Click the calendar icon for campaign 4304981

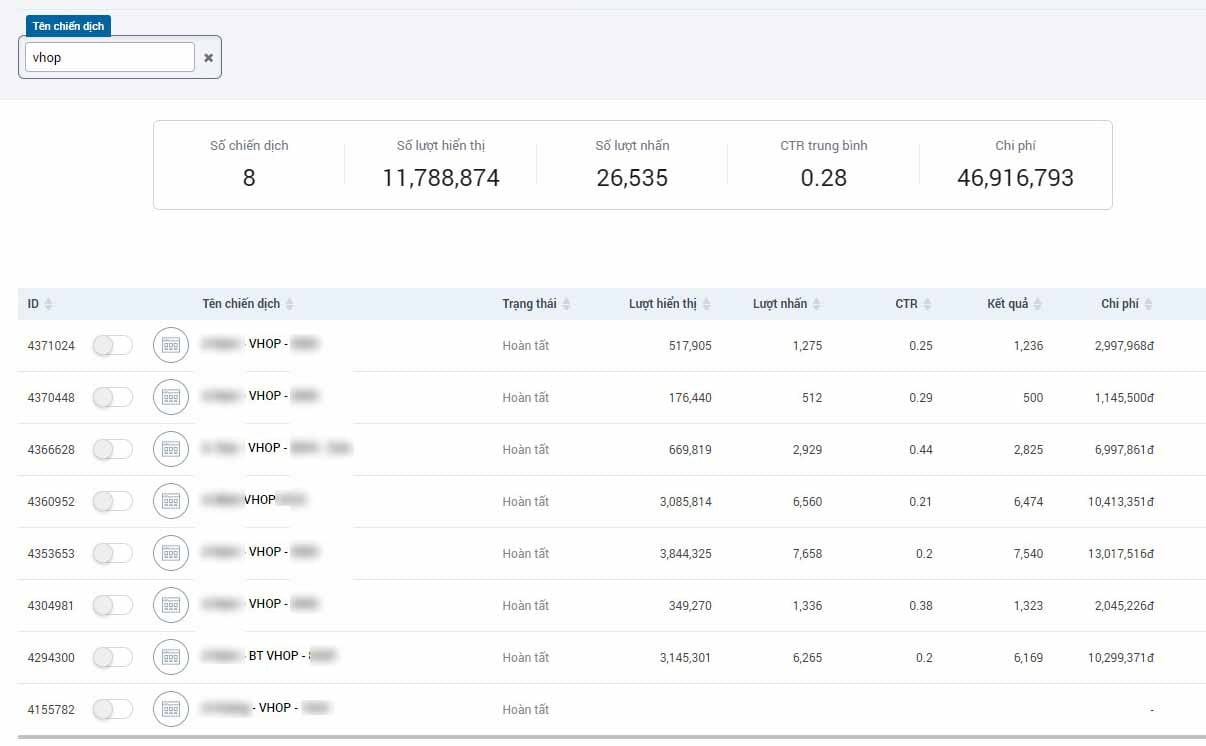170,605
